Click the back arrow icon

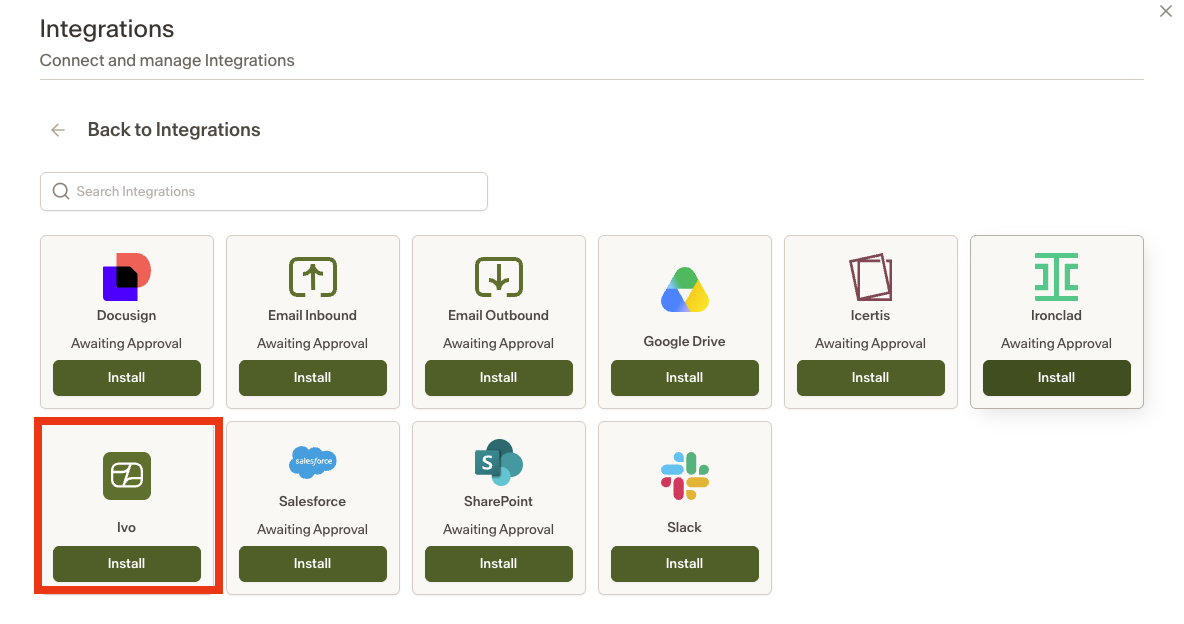tap(57, 131)
